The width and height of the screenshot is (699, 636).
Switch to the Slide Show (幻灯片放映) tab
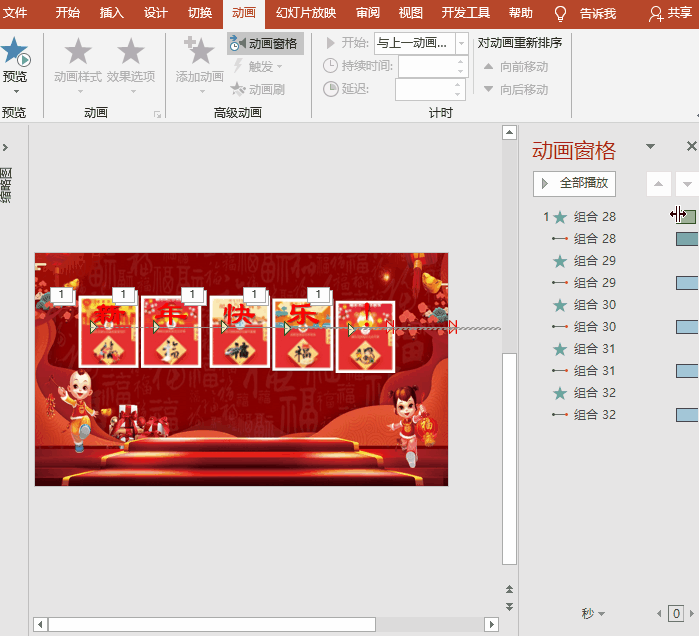306,13
